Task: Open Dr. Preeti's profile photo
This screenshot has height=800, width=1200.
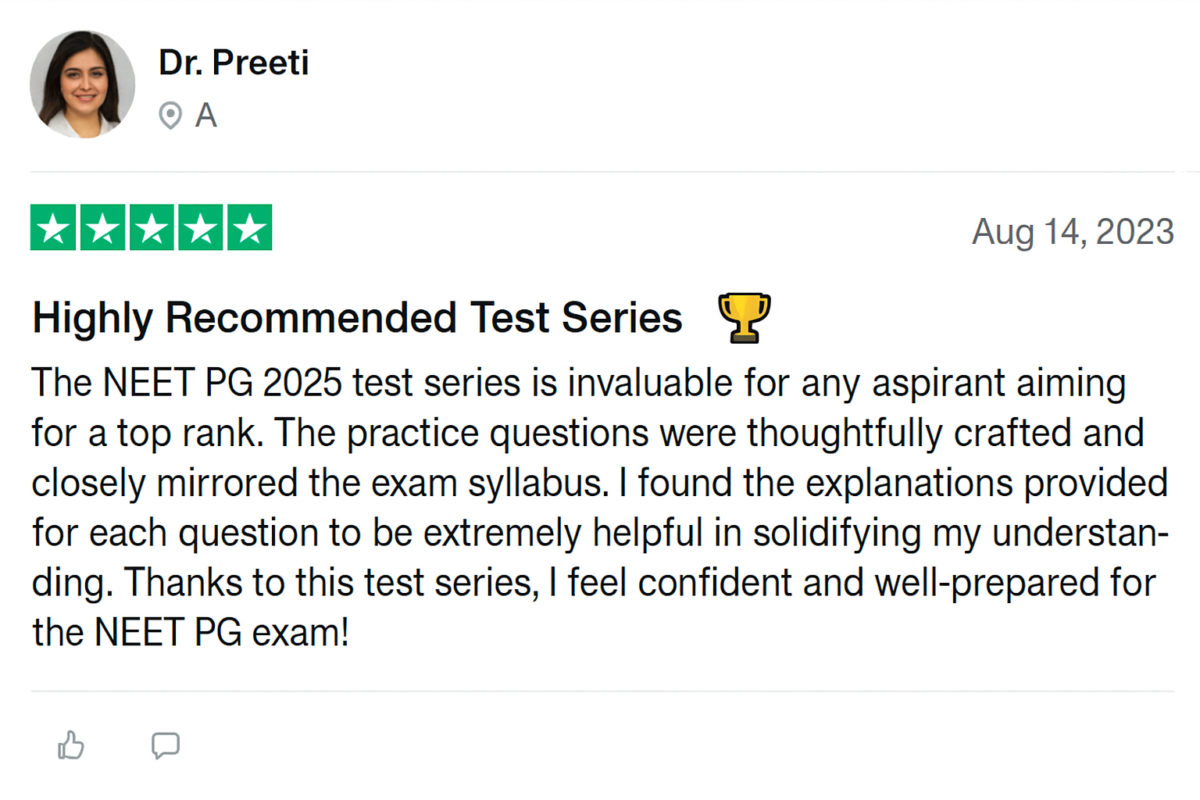Action: click(x=83, y=83)
